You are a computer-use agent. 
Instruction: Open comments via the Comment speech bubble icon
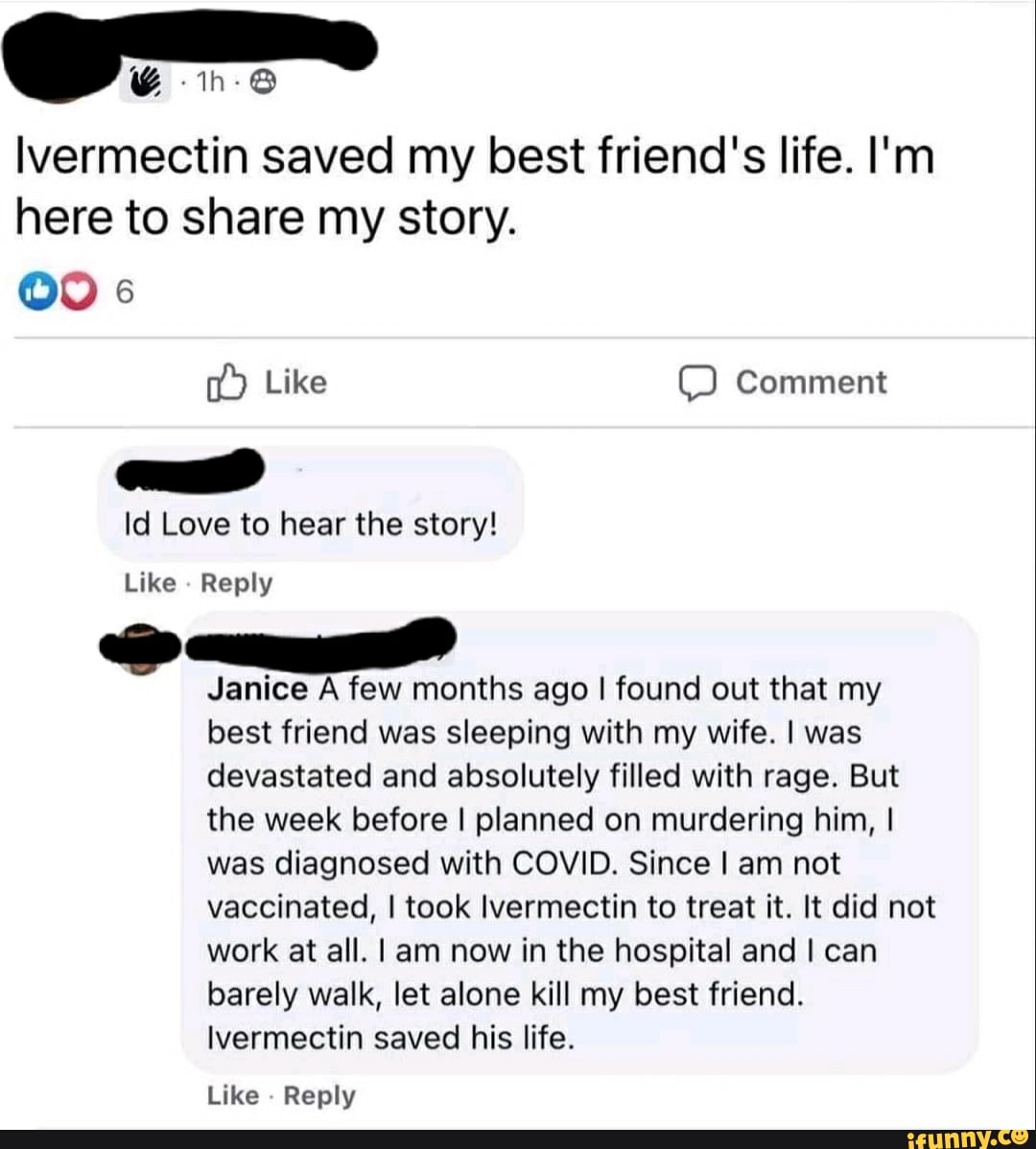pos(698,381)
